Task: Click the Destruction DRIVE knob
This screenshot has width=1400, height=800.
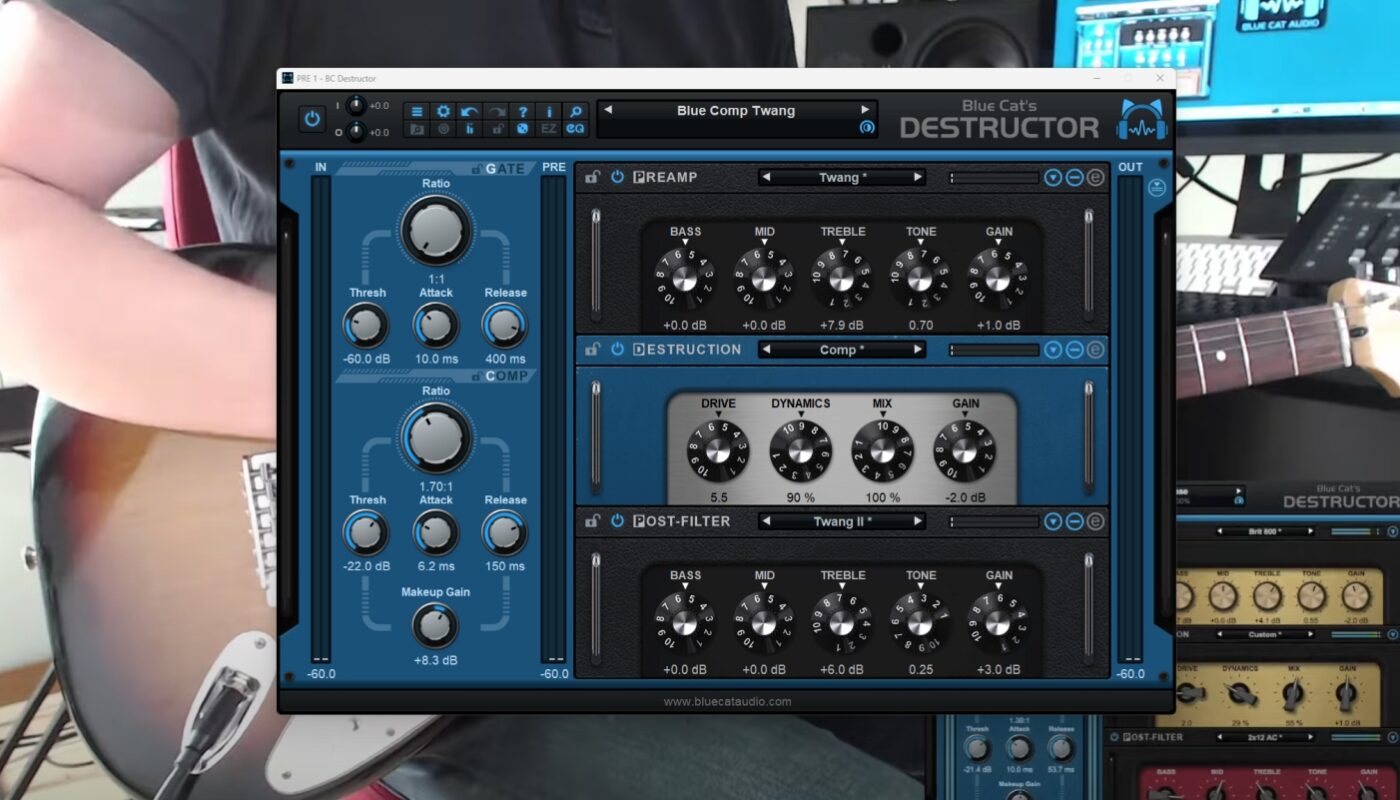Action: click(718, 450)
